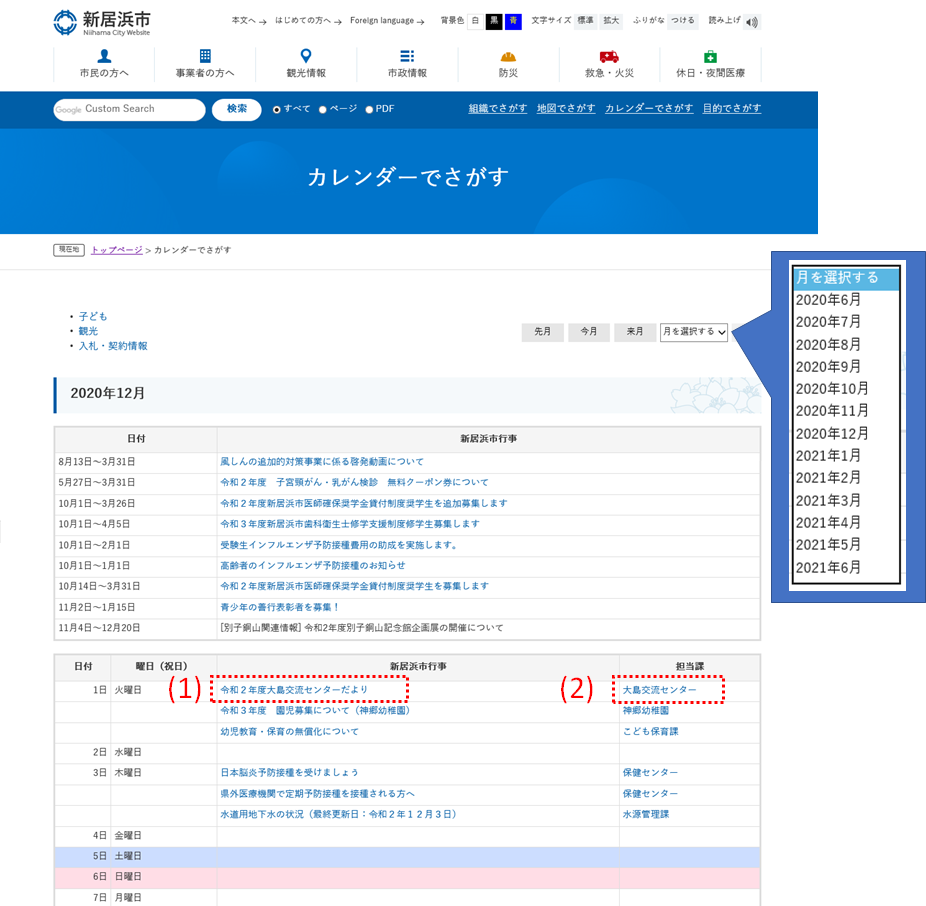This screenshot has width=926, height=906.
Task: Enable furigana with つける
Action: [683, 21]
